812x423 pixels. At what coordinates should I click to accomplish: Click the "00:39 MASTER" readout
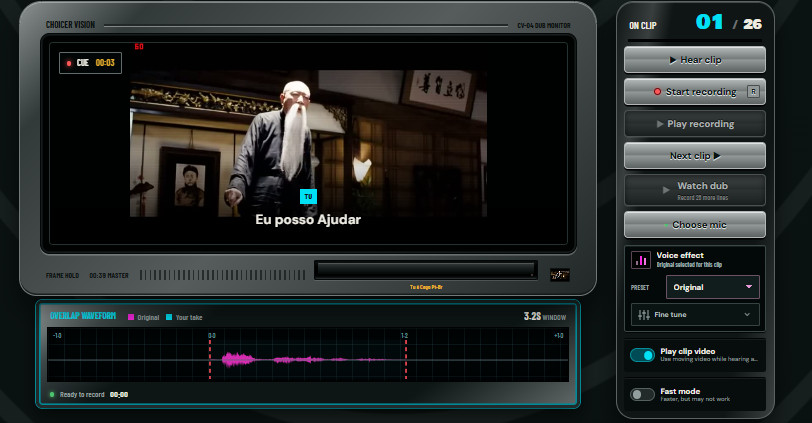click(x=109, y=275)
